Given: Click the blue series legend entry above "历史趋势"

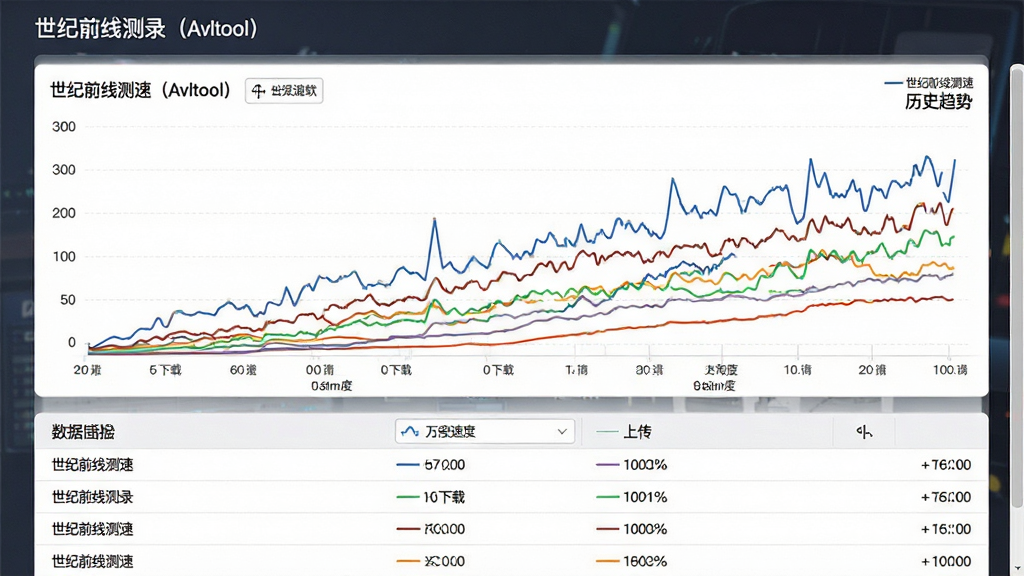Looking at the screenshot, I should 929,83.
